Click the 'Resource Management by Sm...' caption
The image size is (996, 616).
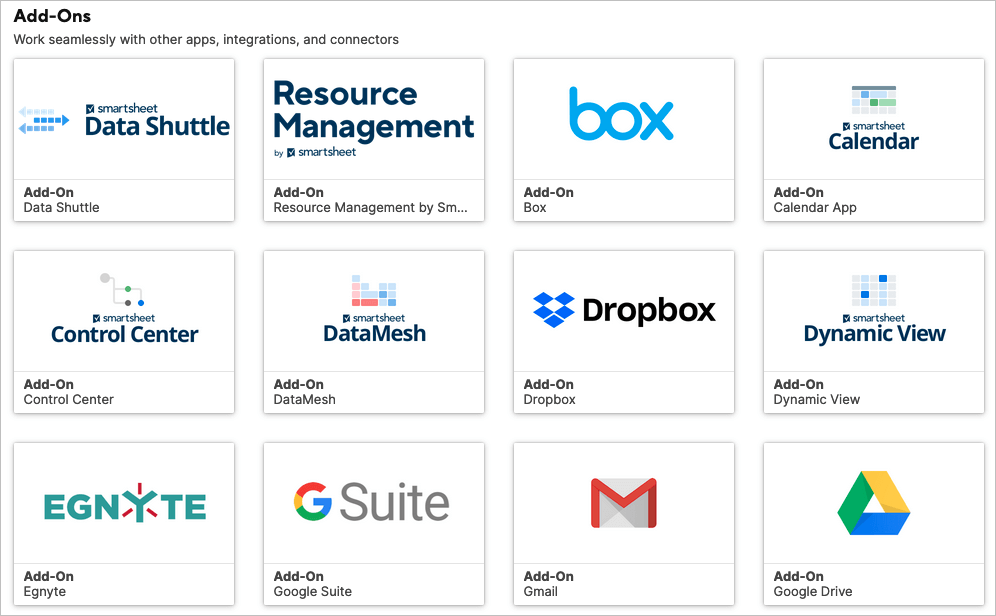tap(370, 208)
